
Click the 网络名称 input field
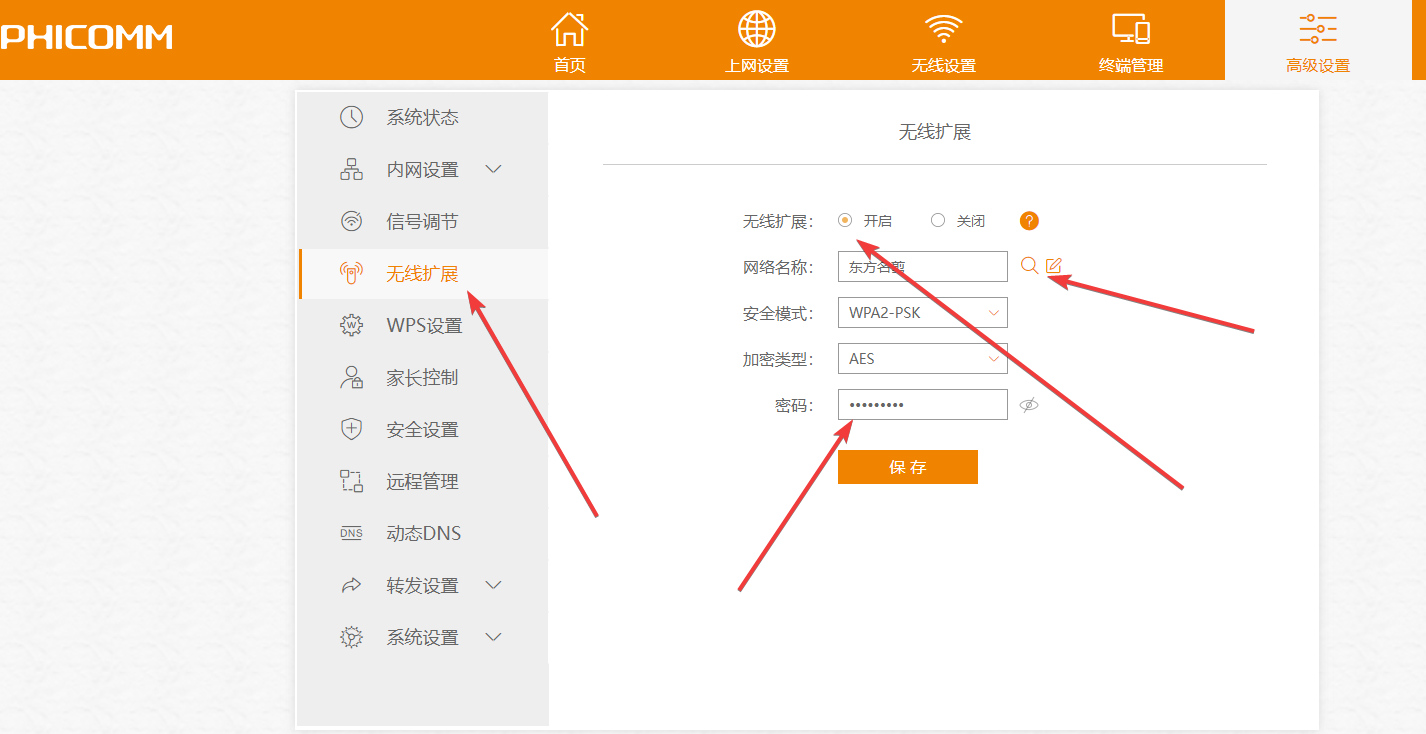click(x=922, y=266)
